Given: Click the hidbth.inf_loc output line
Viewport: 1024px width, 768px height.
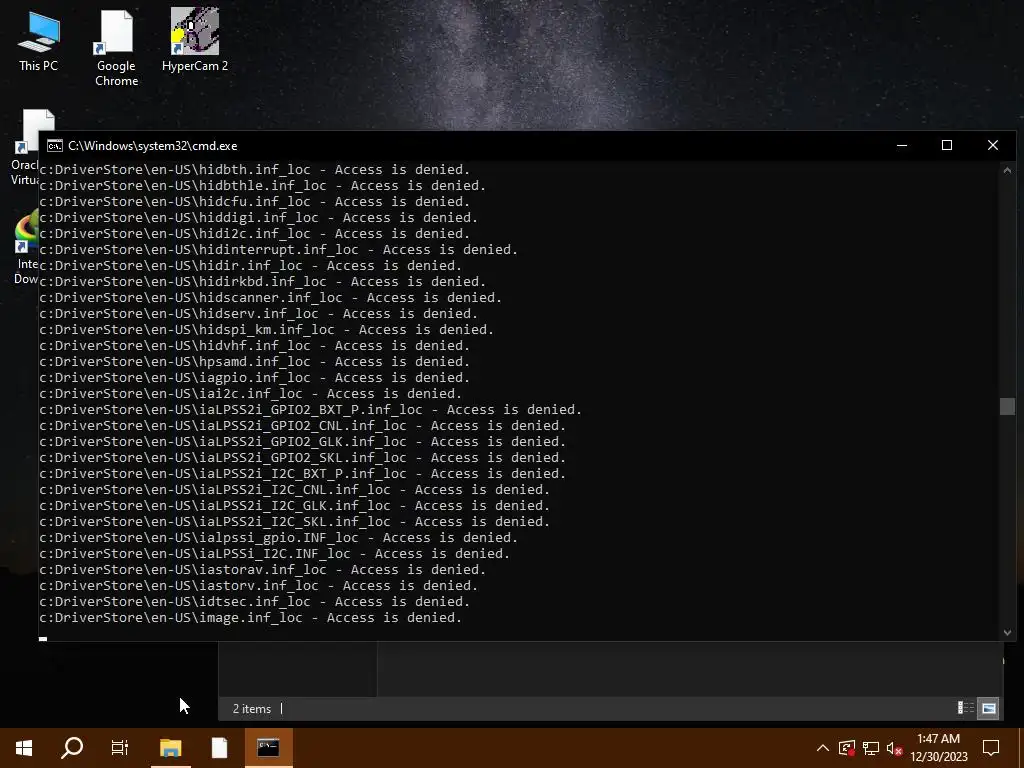Looking at the screenshot, I should [255, 170].
